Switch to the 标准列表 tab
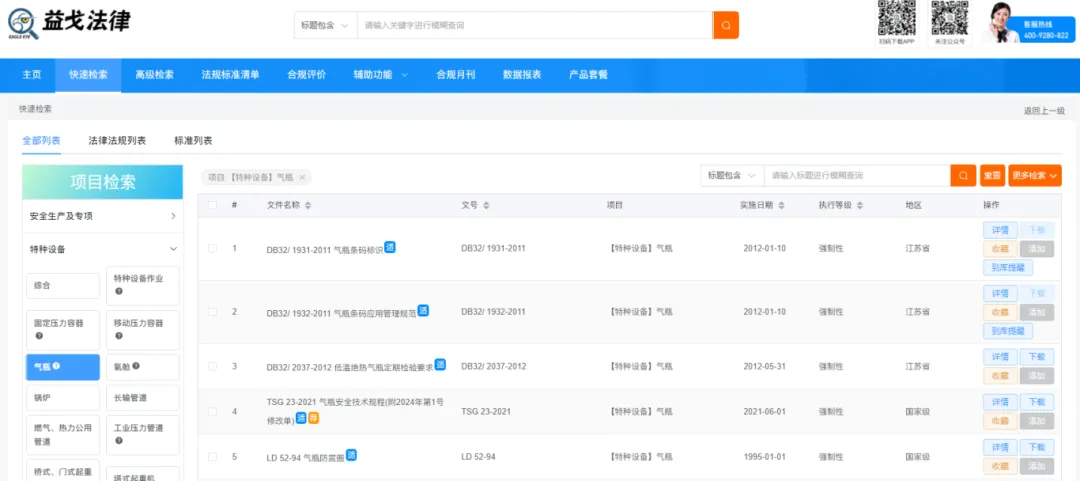 point(193,141)
